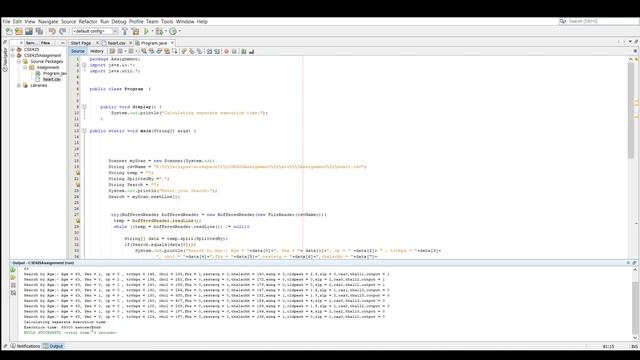Collapse the Source Packages node
Screen dimensions: 640x360
pos(19,61)
